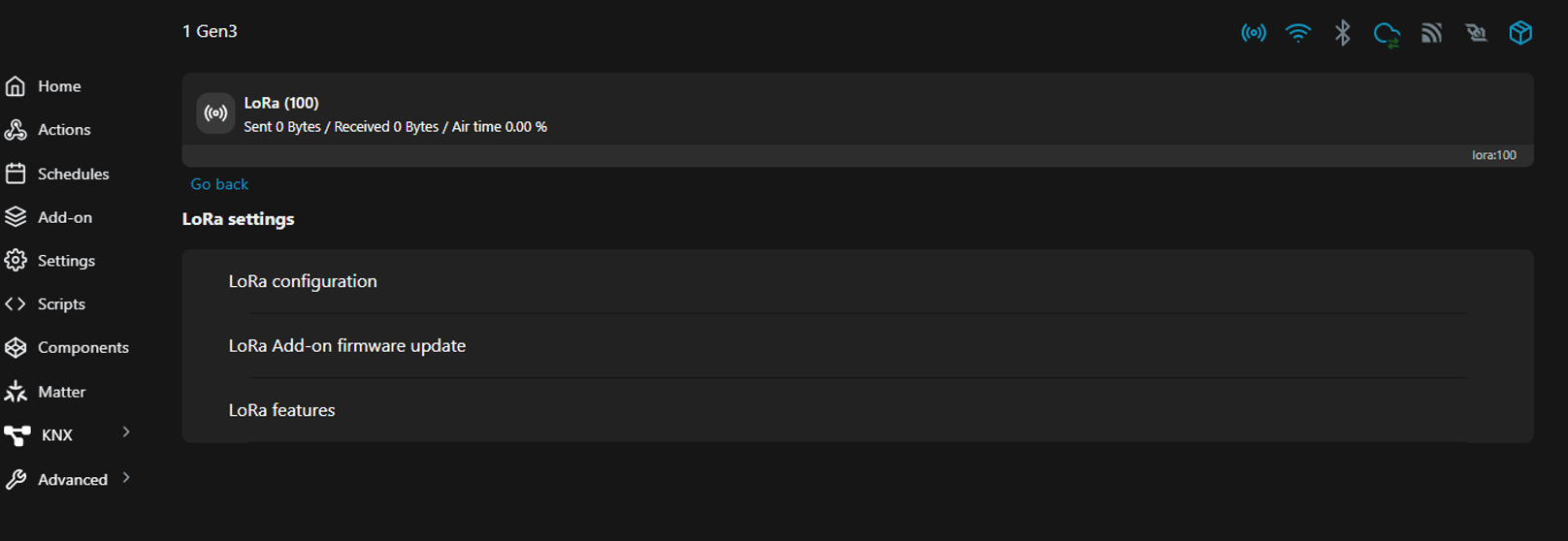Click the RSS-style outbound feed icon
This screenshot has height=541, width=1568.
(1432, 33)
